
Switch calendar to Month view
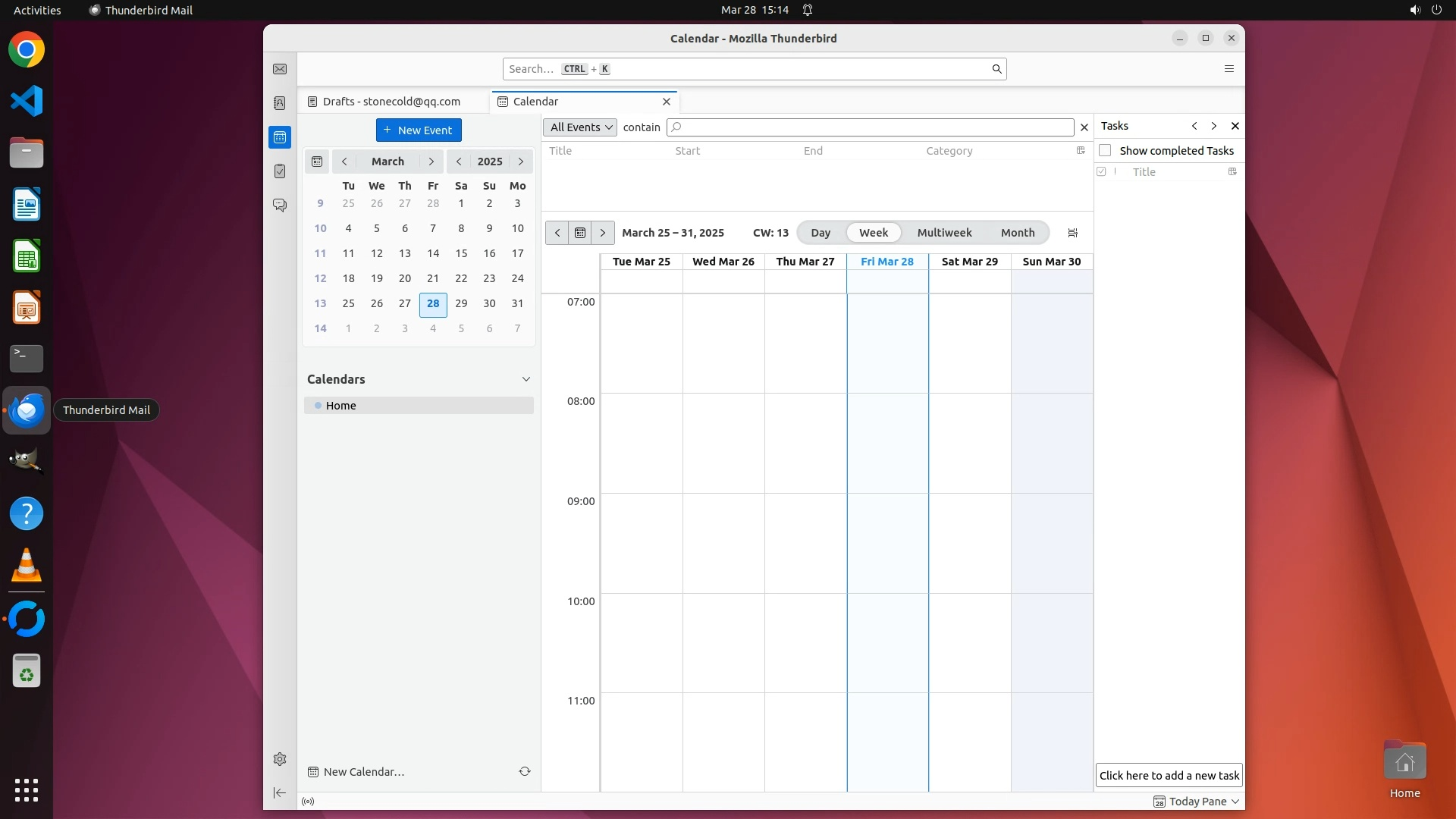coord(1017,233)
